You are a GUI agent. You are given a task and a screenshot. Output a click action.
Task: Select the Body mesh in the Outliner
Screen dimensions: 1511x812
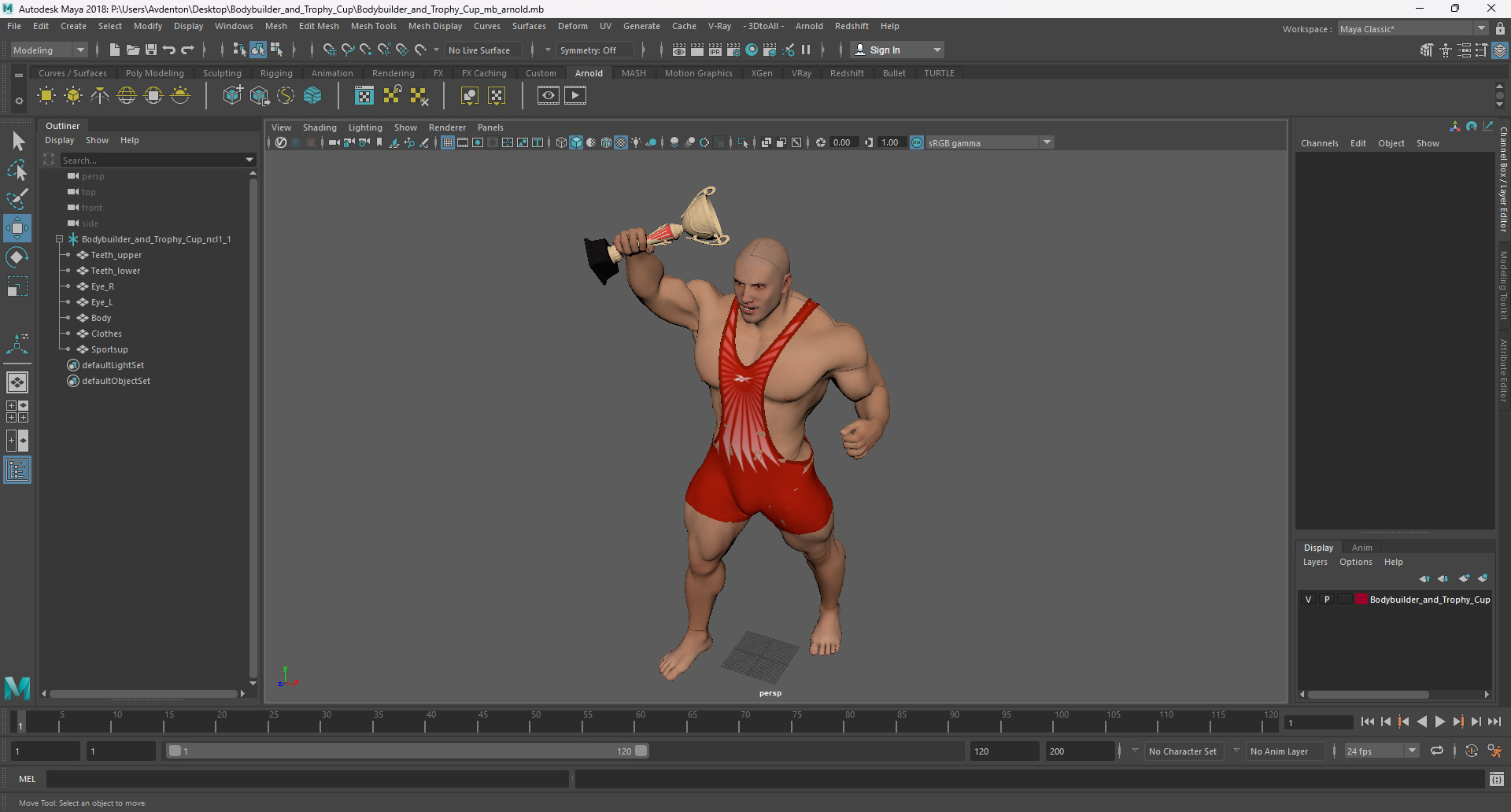pos(101,318)
